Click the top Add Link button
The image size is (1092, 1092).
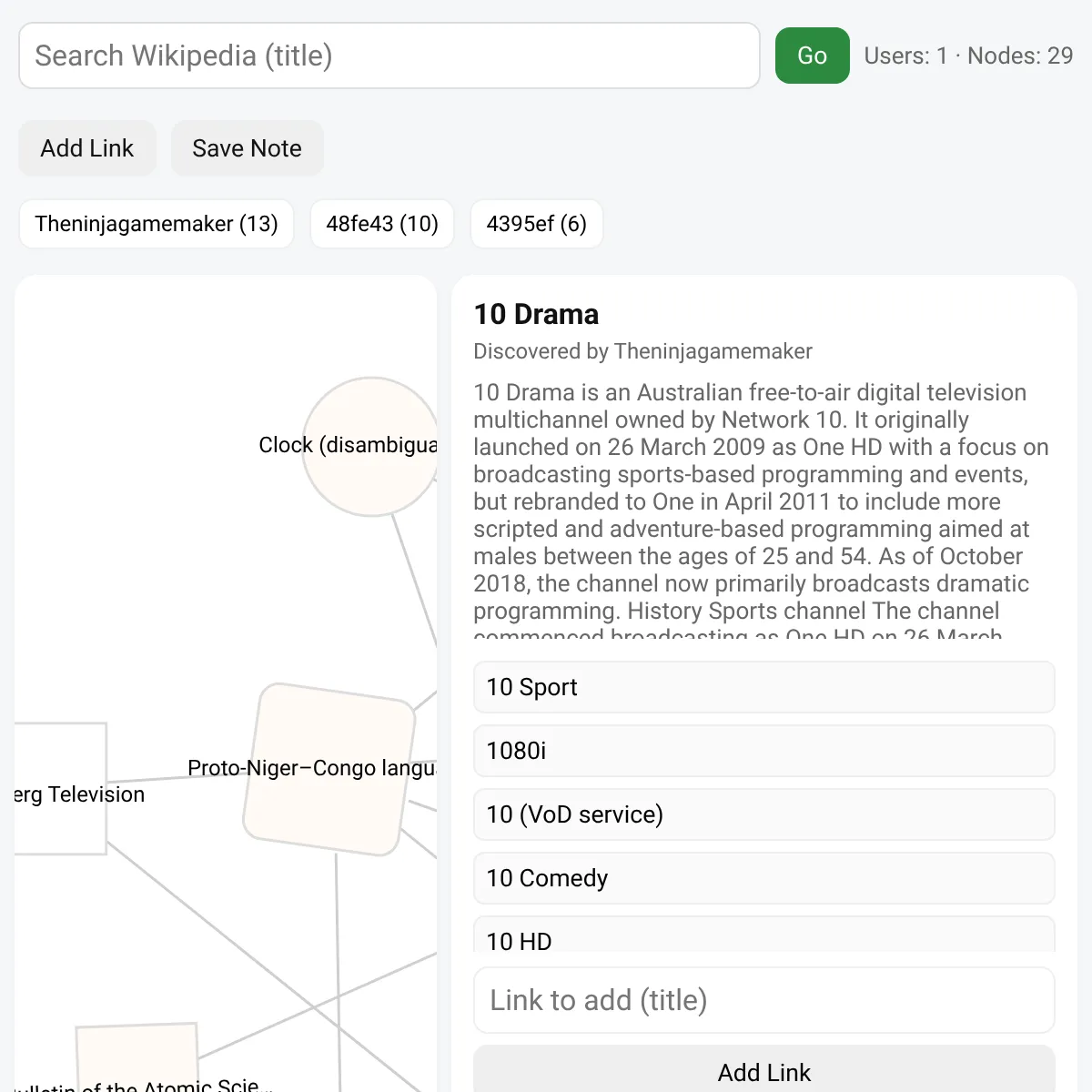(x=87, y=148)
